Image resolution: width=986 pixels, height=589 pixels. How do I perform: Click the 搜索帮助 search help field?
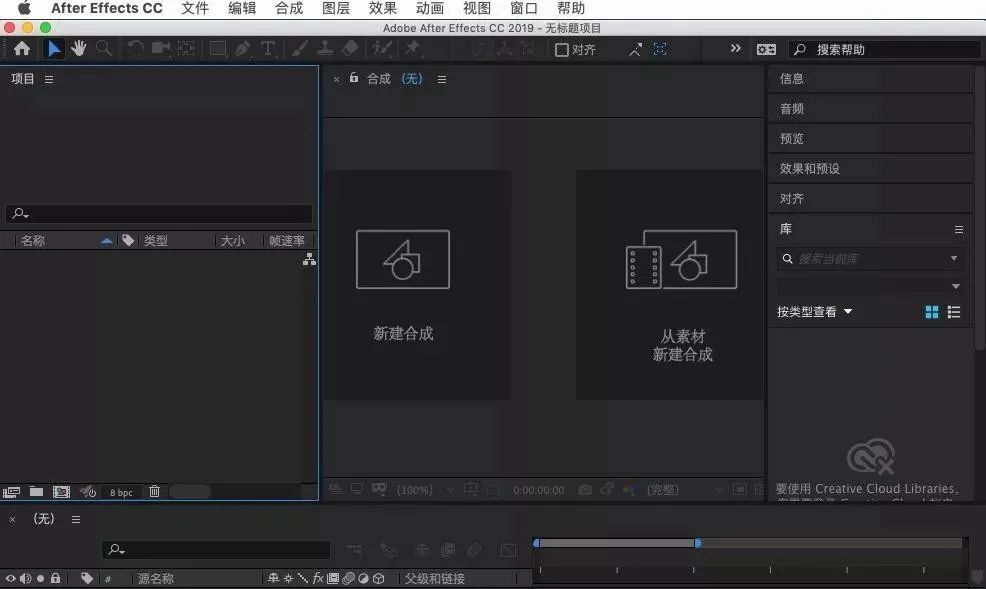click(885, 50)
